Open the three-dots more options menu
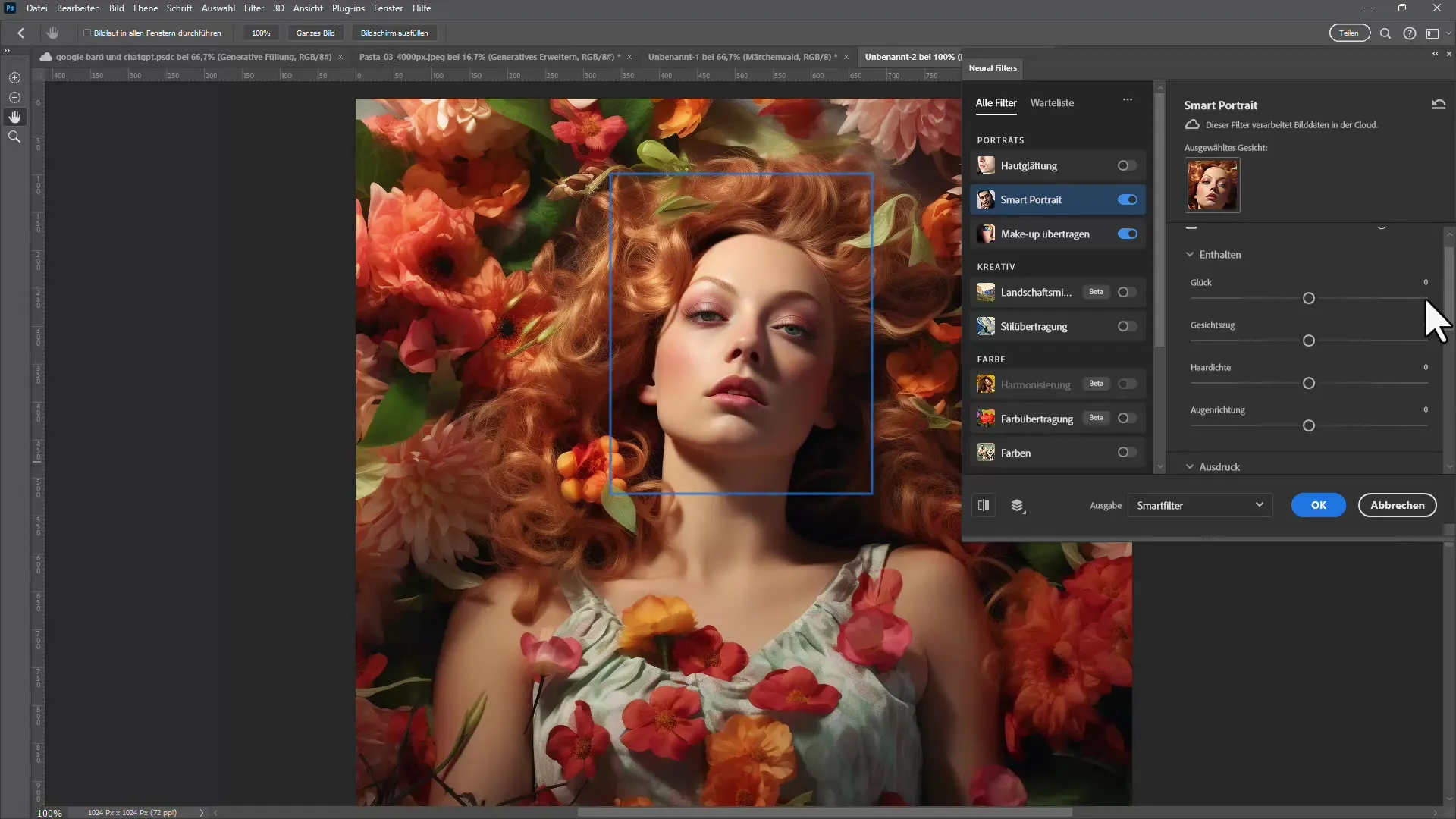The width and height of the screenshot is (1456, 819). (1128, 99)
